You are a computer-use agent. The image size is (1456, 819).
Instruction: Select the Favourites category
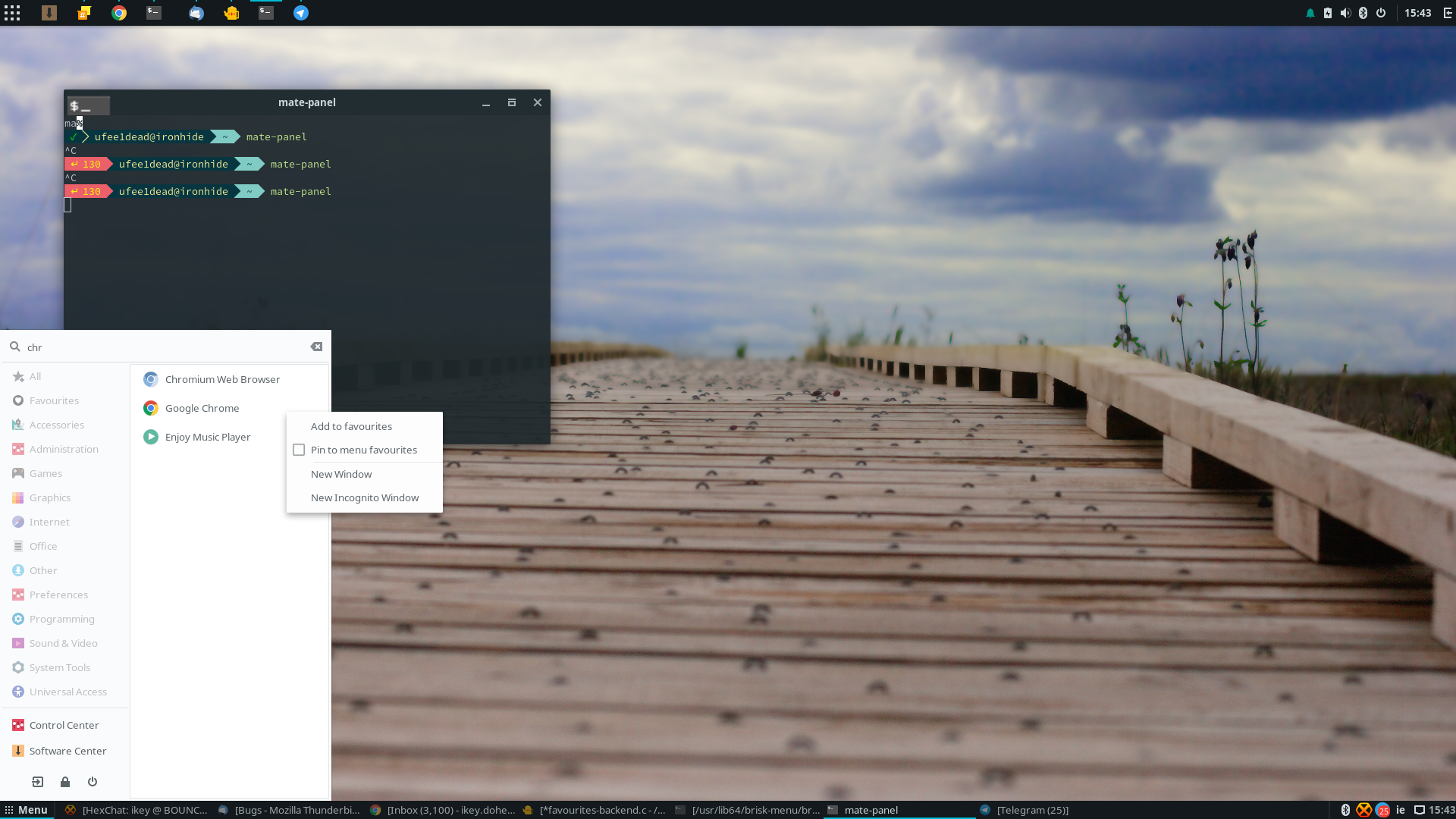click(67, 400)
